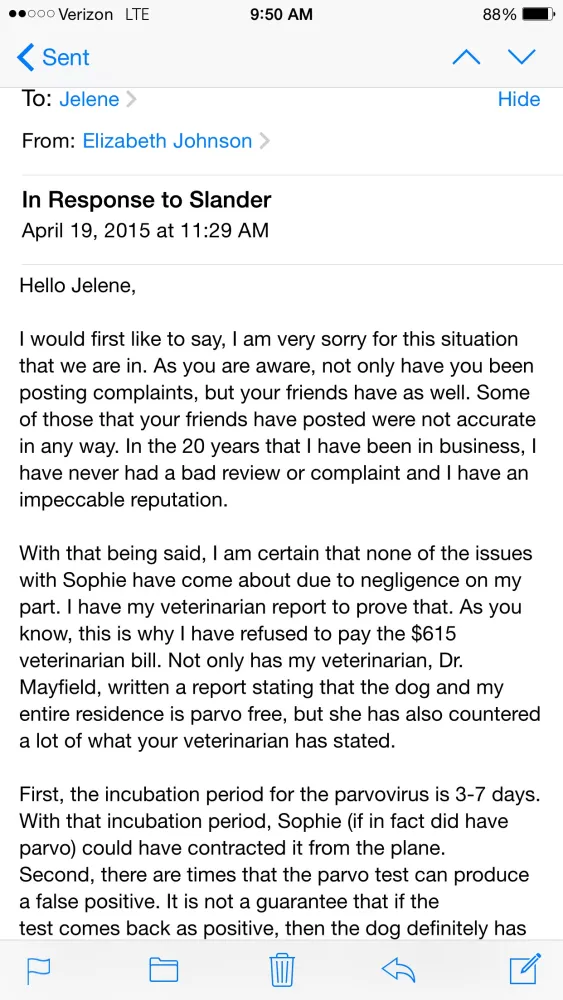Tap the 9:50 AM clock in the status bar
The width and height of the screenshot is (563, 1000).
pos(281,14)
